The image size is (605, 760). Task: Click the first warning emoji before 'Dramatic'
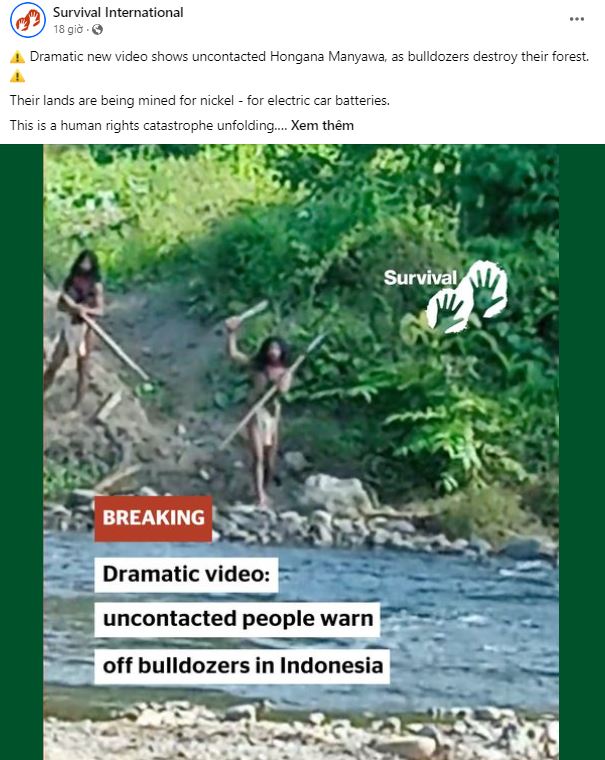17,57
